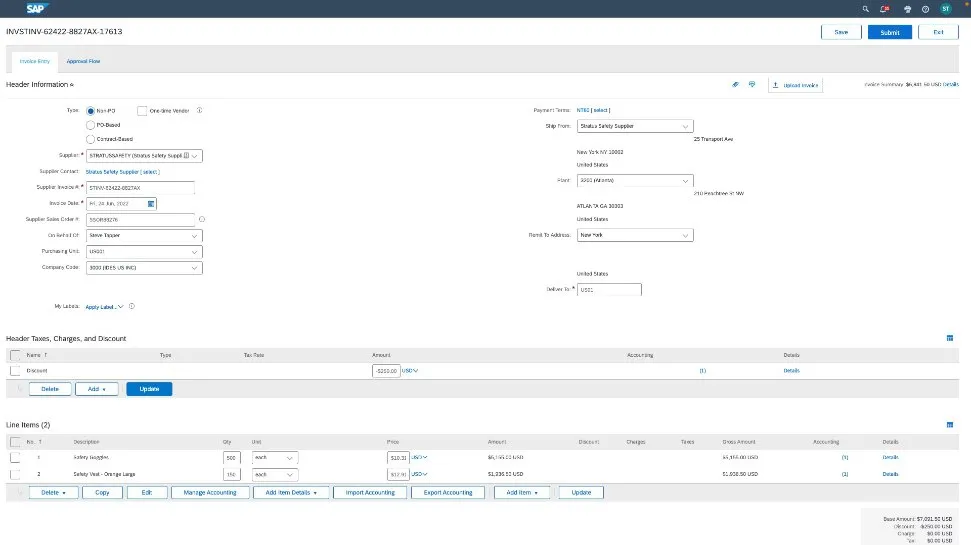Open the search icon in top bar
971x545 pixels.
[866, 8]
